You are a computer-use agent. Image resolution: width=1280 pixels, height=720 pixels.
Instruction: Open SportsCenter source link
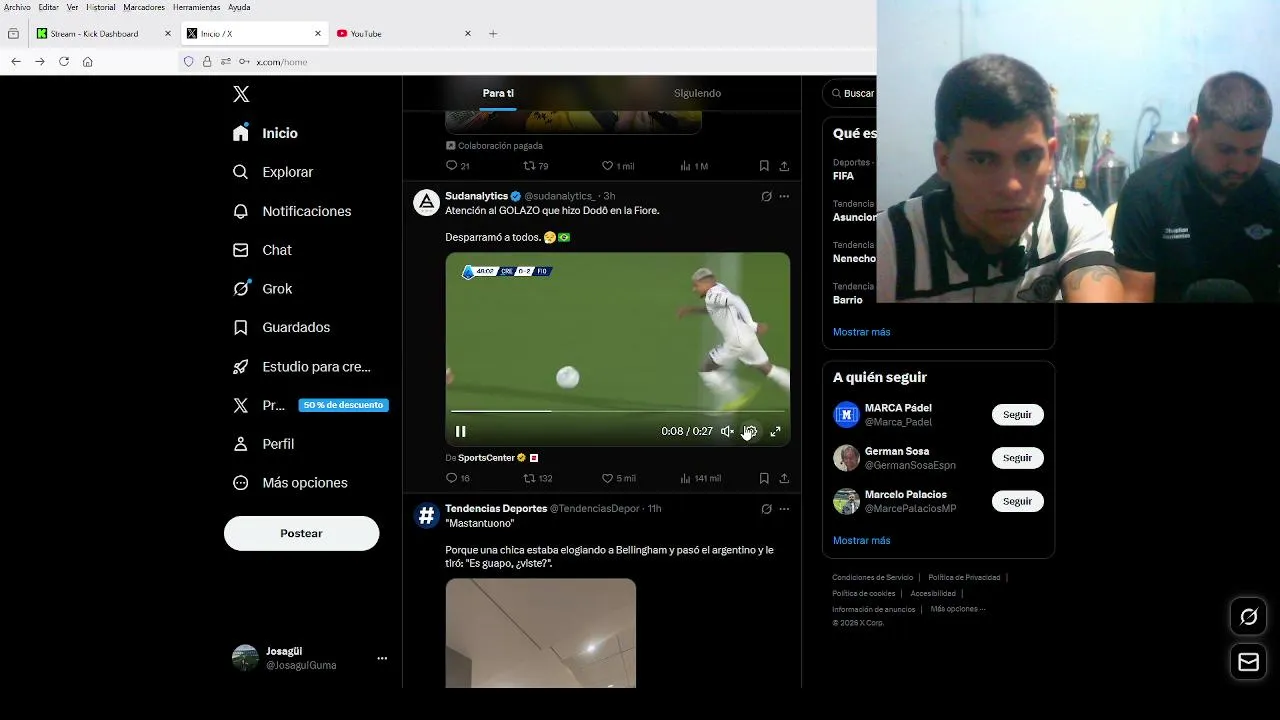click(x=486, y=458)
